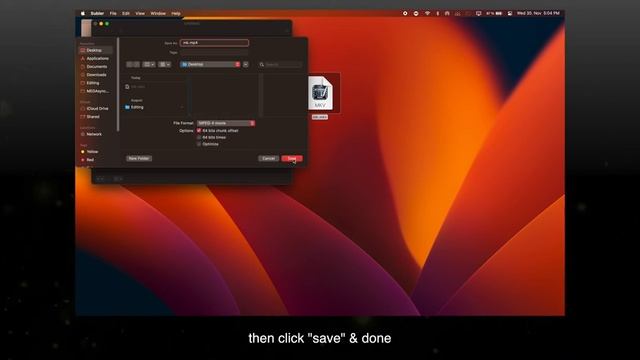Click the Save button in the dialog
Image resolution: width=640 pixels, height=360 pixels.
(x=292, y=158)
